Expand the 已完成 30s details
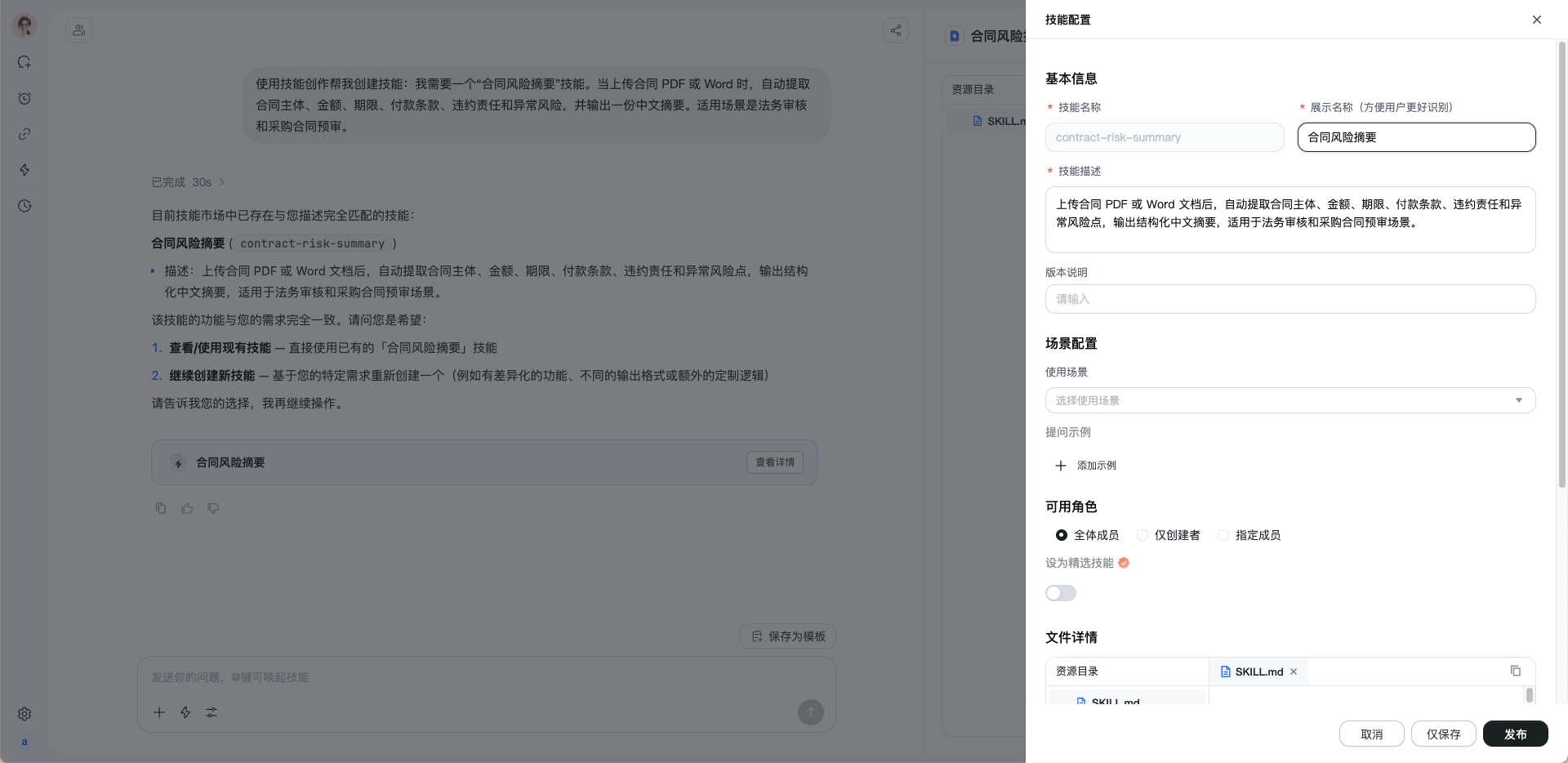The image size is (1568, 763). pos(188,182)
